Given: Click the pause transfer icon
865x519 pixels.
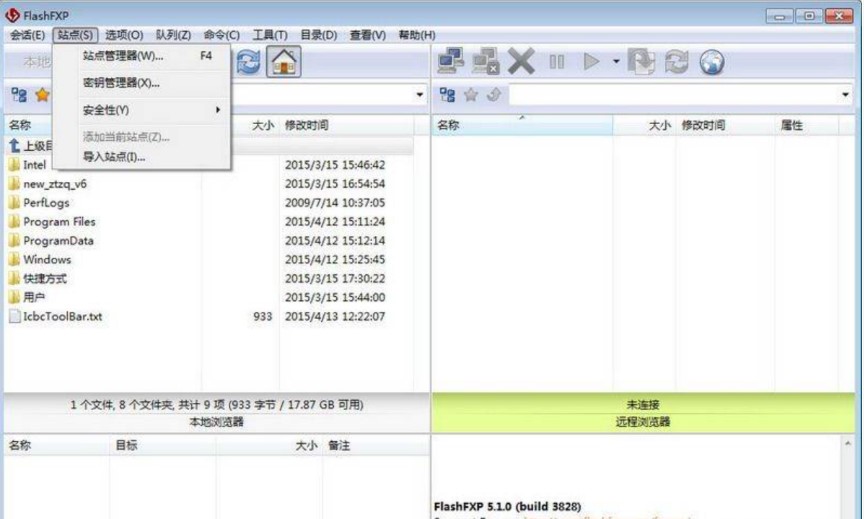Looking at the screenshot, I should pyautogui.click(x=557, y=62).
